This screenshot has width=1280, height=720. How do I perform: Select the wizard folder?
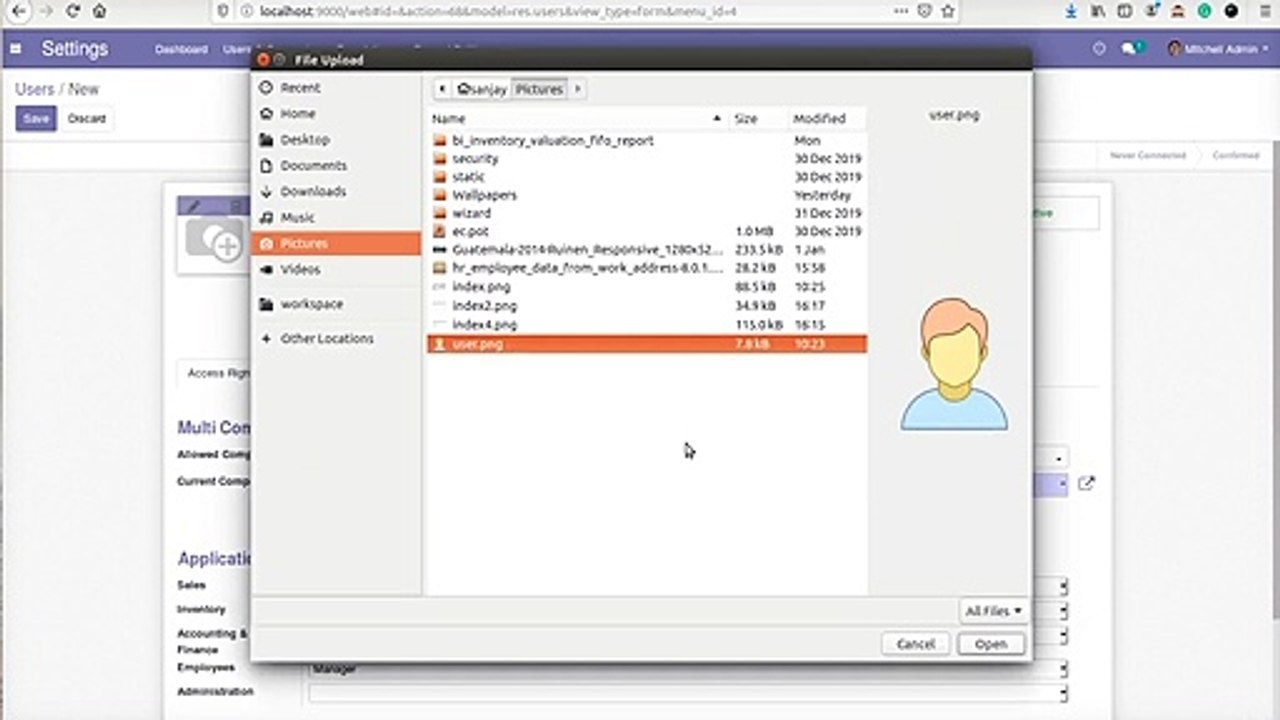[647, 213]
